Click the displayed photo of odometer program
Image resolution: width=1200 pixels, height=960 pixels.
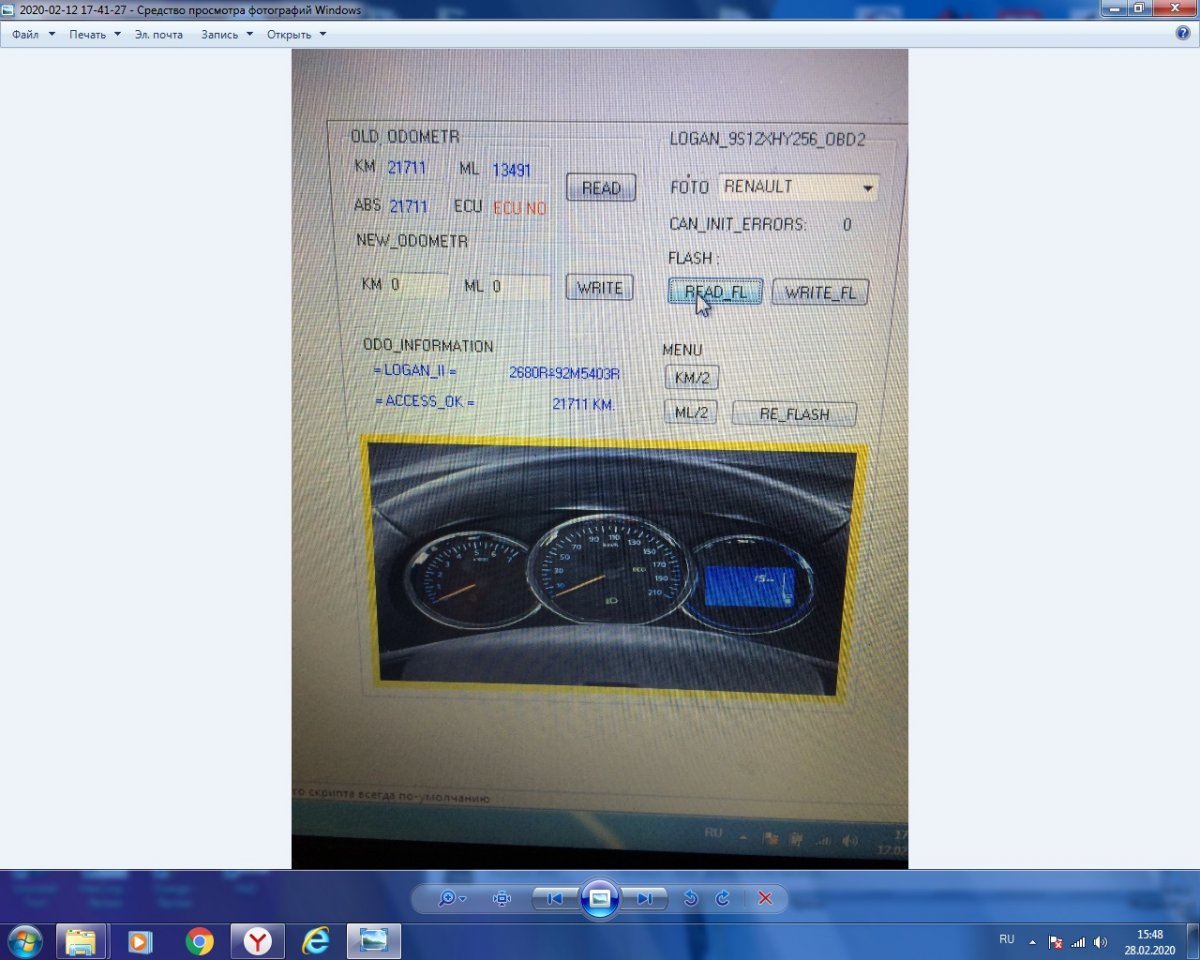click(x=600, y=458)
